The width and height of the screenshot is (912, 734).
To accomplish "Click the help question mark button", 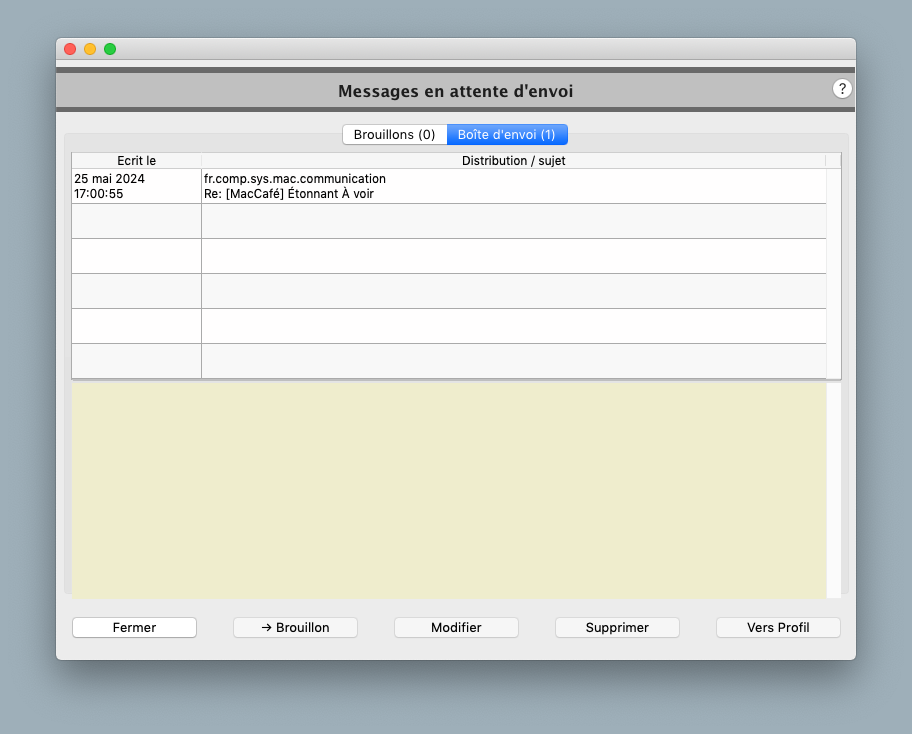I will pyautogui.click(x=842, y=89).
